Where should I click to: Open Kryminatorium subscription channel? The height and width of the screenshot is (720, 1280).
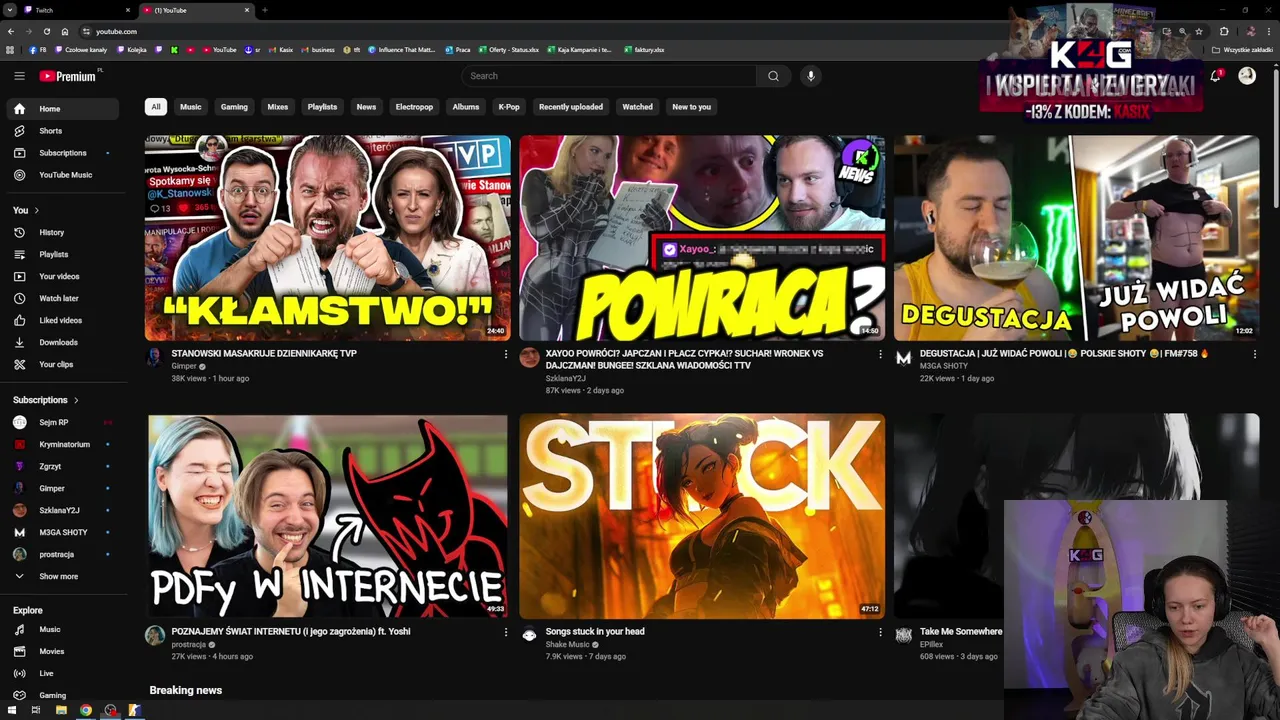(x=63, y=444)
